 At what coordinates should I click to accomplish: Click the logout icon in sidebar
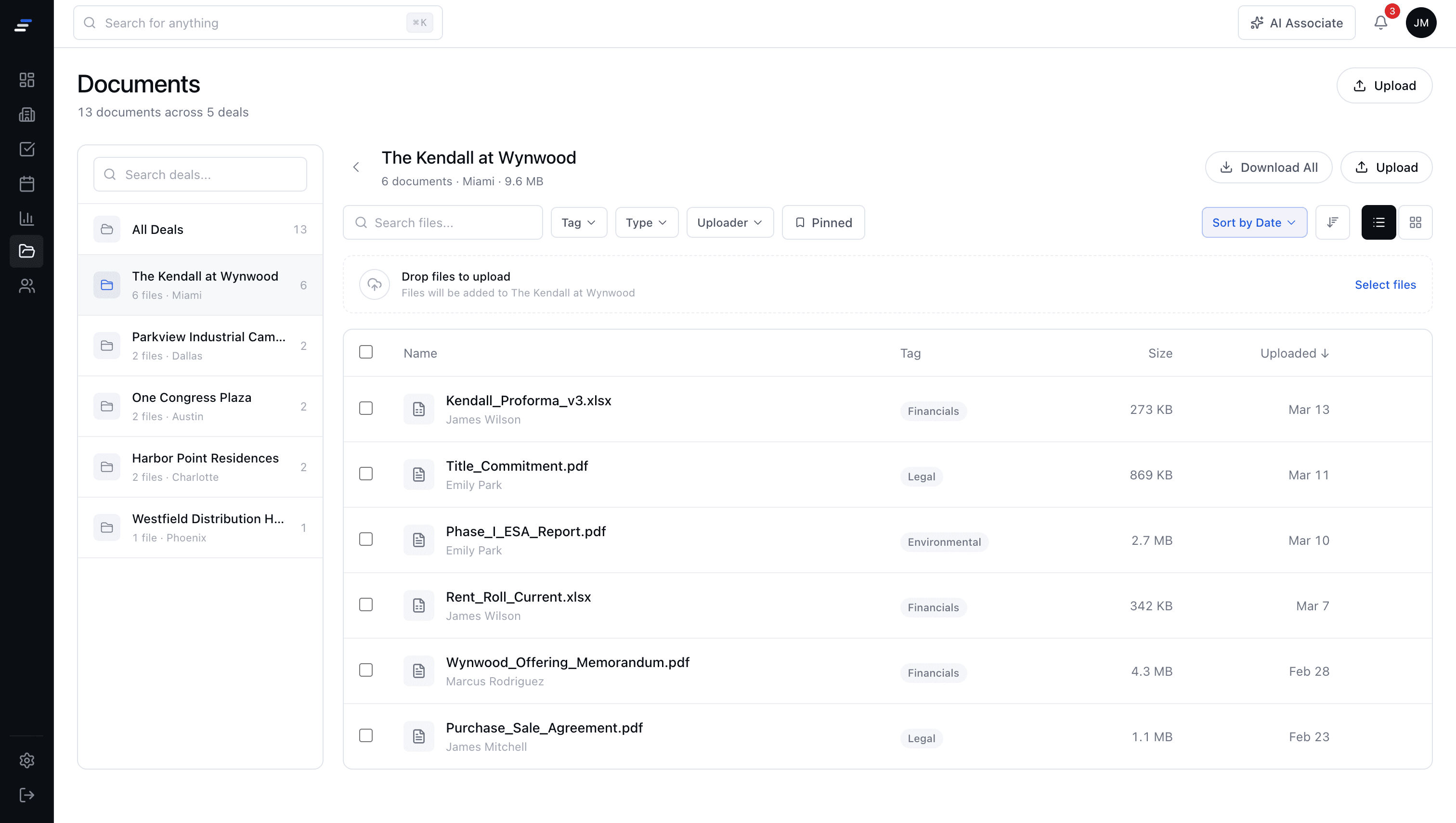coord(26,795)
